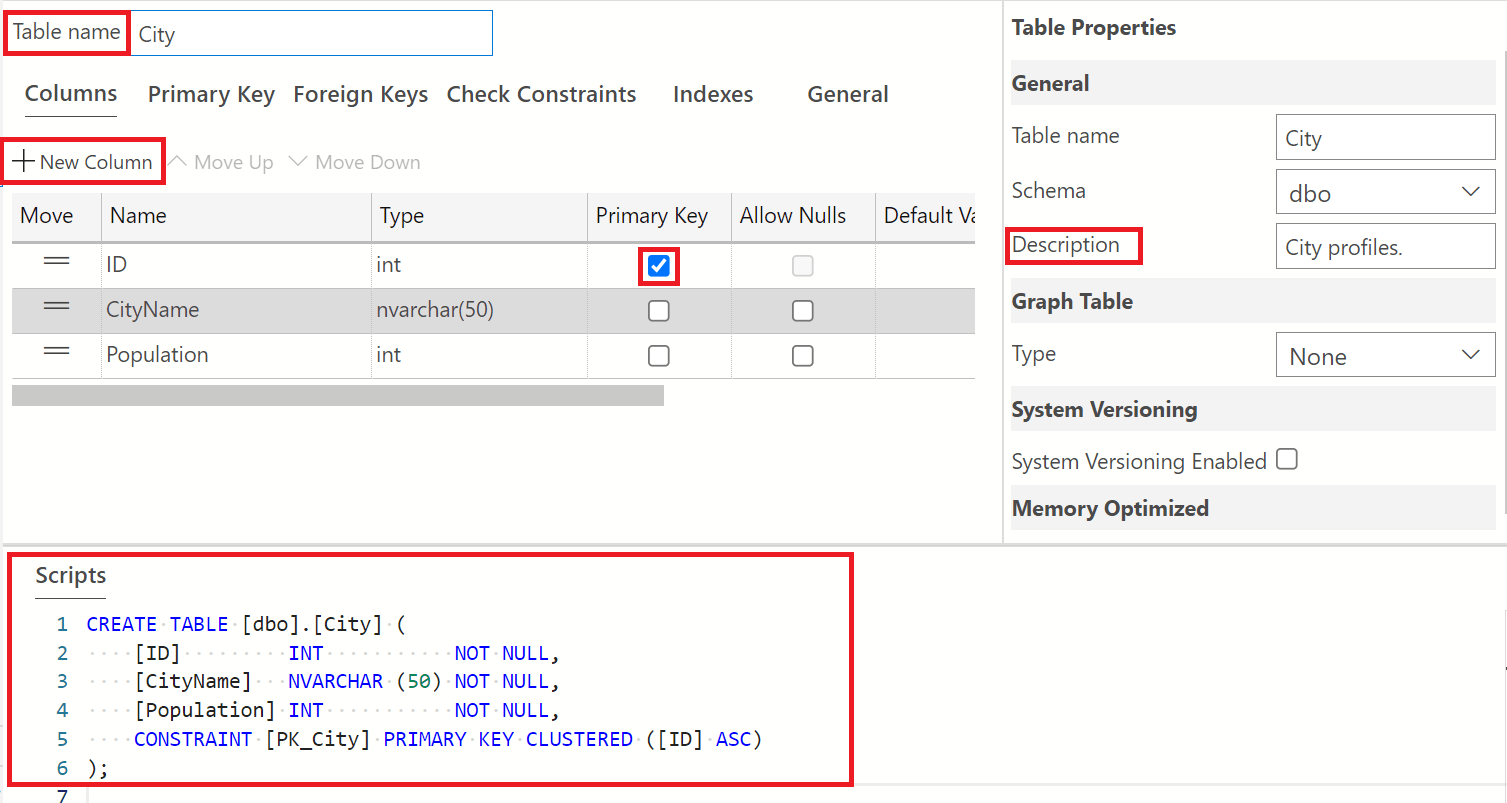This screenshot has height=803, width=1507.
Task: Open the Check Constraints tab
Action: click(542, 94)
